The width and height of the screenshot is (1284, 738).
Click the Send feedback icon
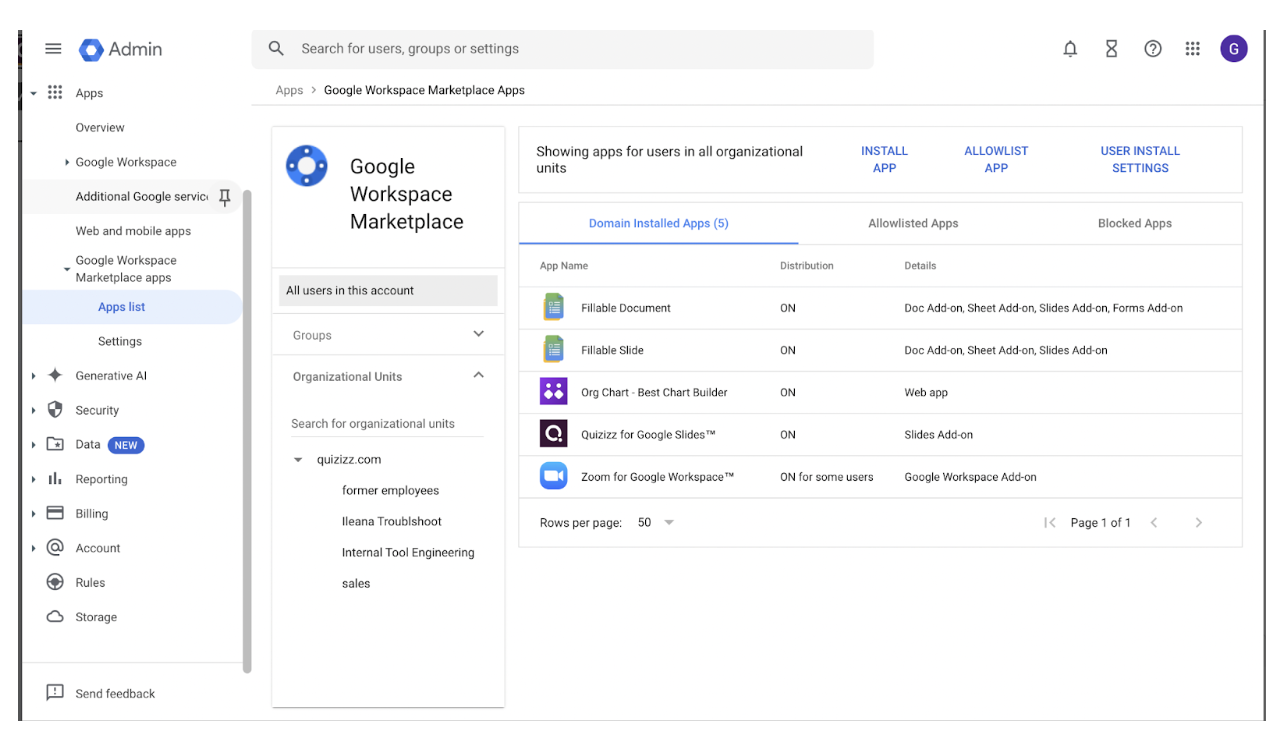click(x=56, y=692)
